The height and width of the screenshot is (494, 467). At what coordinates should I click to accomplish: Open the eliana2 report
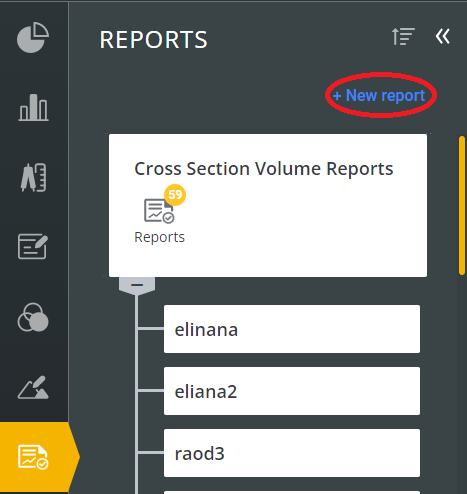[292, 391]
